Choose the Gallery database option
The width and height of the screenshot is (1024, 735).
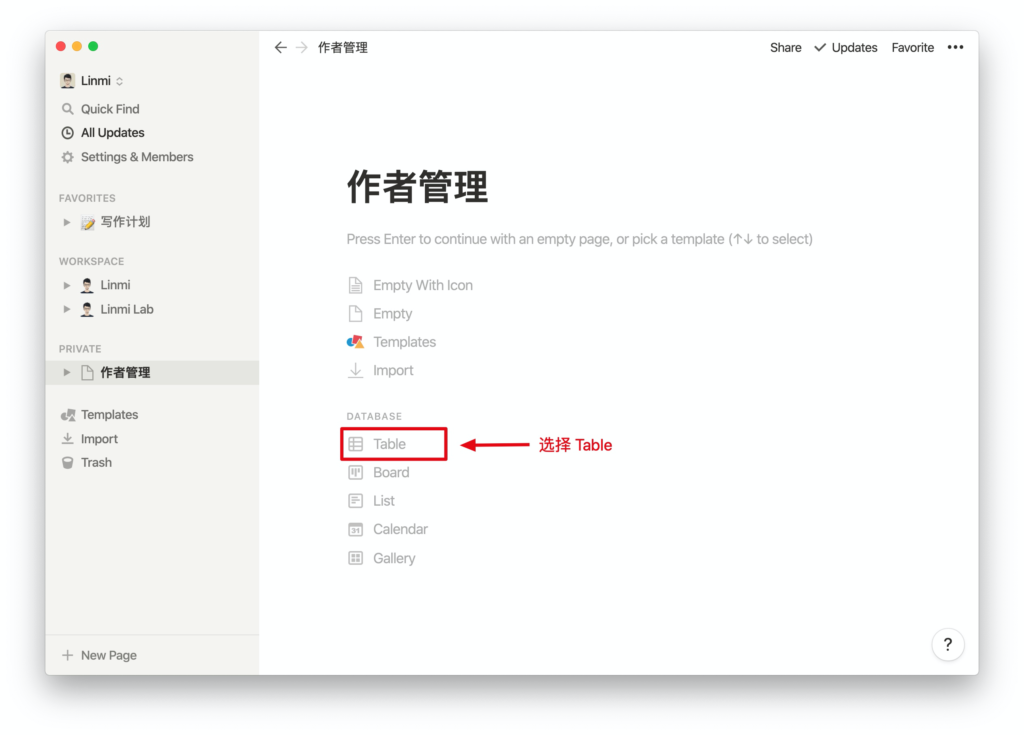394,558
